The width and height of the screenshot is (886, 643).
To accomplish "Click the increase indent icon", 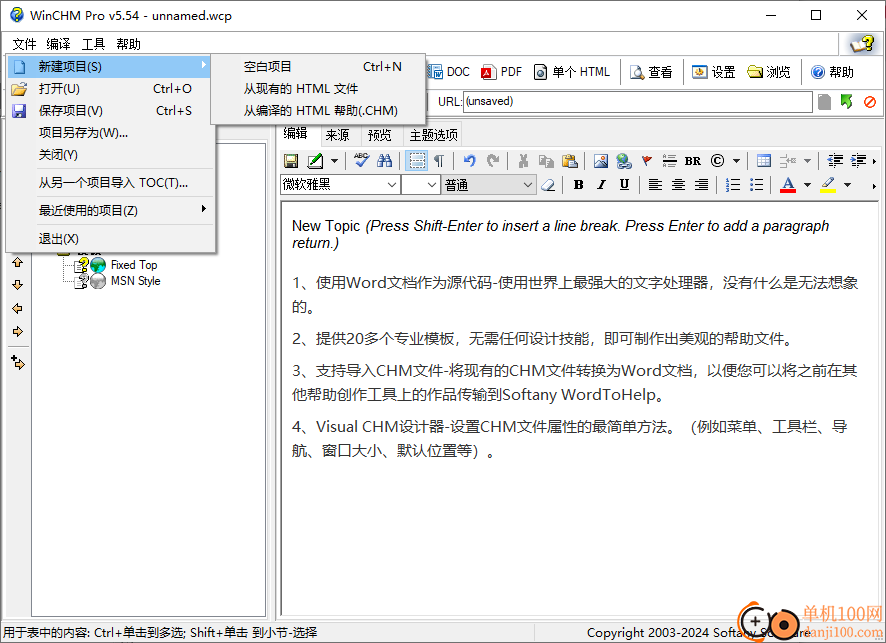I will (x=858, y=161).
